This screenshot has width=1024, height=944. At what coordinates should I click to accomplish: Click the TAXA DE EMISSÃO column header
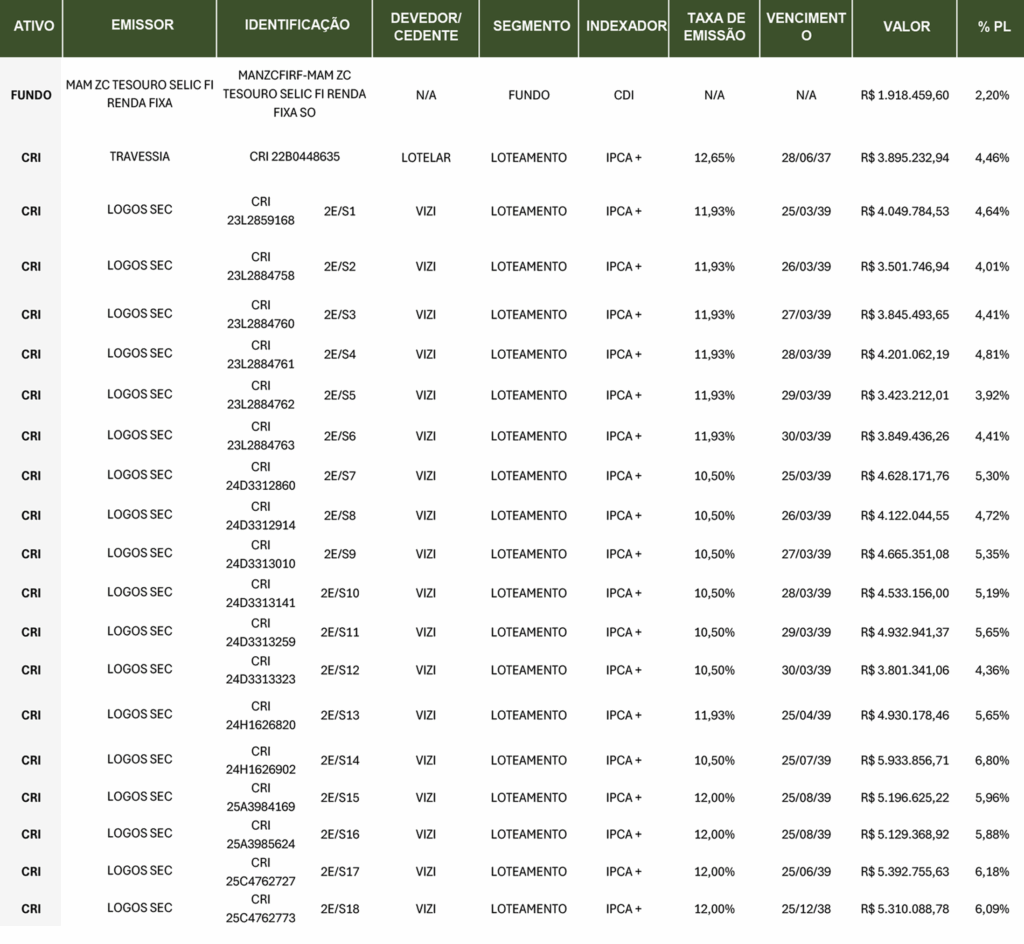click(714, 28)
